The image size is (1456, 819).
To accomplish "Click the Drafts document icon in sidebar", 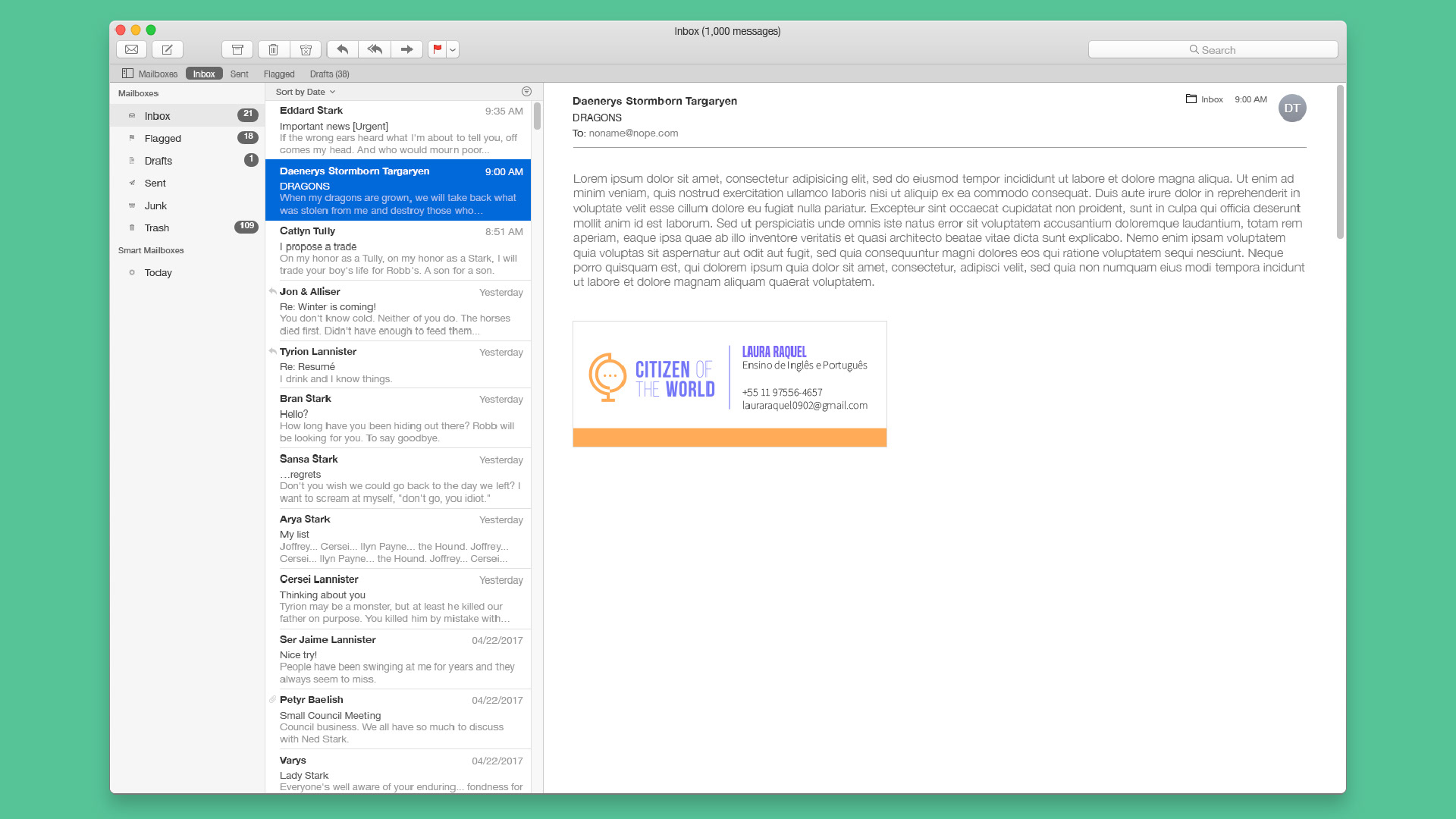I will (x=132, y=160).
